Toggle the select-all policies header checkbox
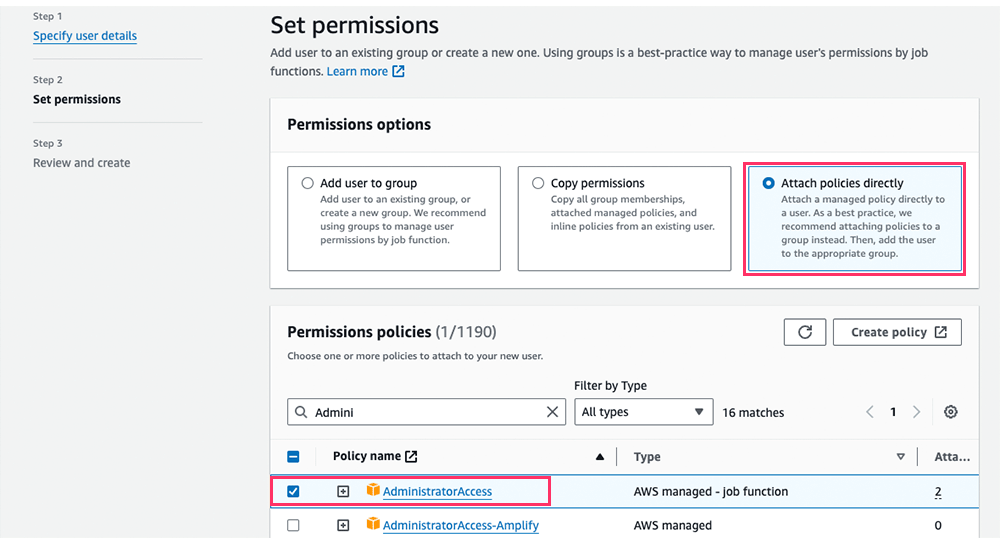This screenshot has height=550, width=1000. (293, 457)
